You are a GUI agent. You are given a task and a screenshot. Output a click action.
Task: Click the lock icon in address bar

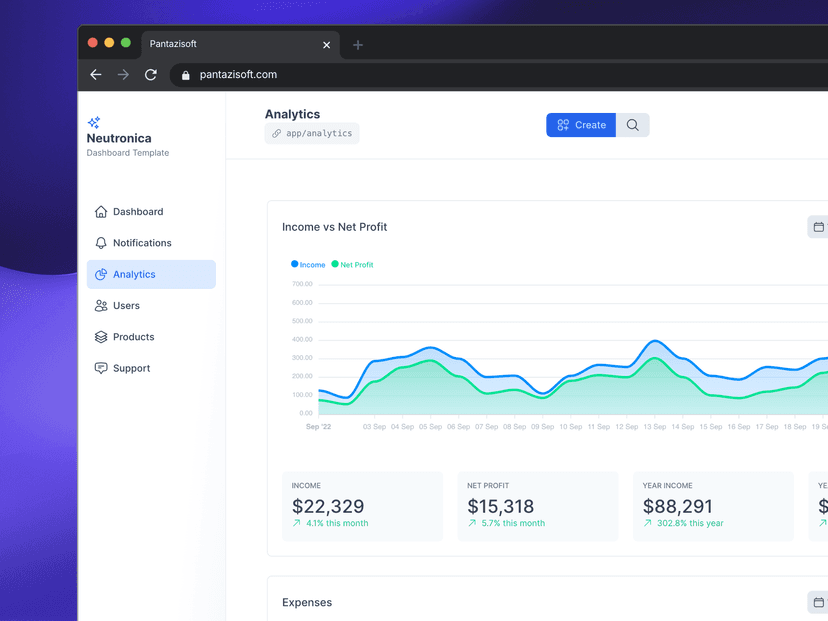[185, 76]
